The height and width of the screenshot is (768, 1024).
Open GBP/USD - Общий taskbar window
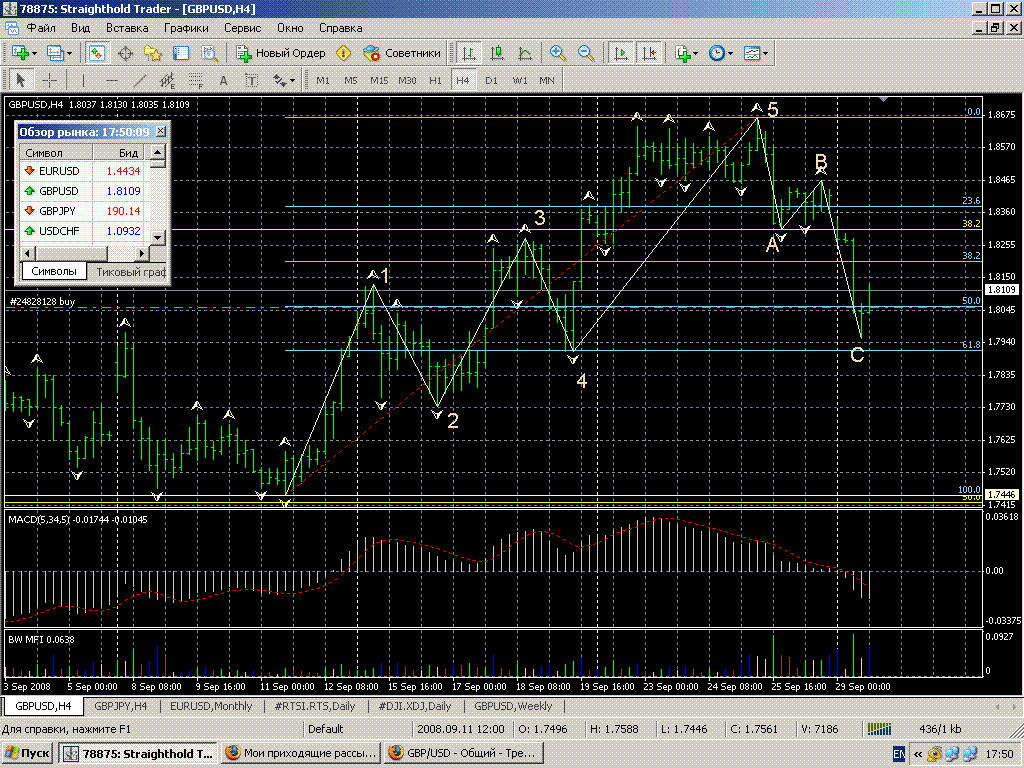(465, 754)
